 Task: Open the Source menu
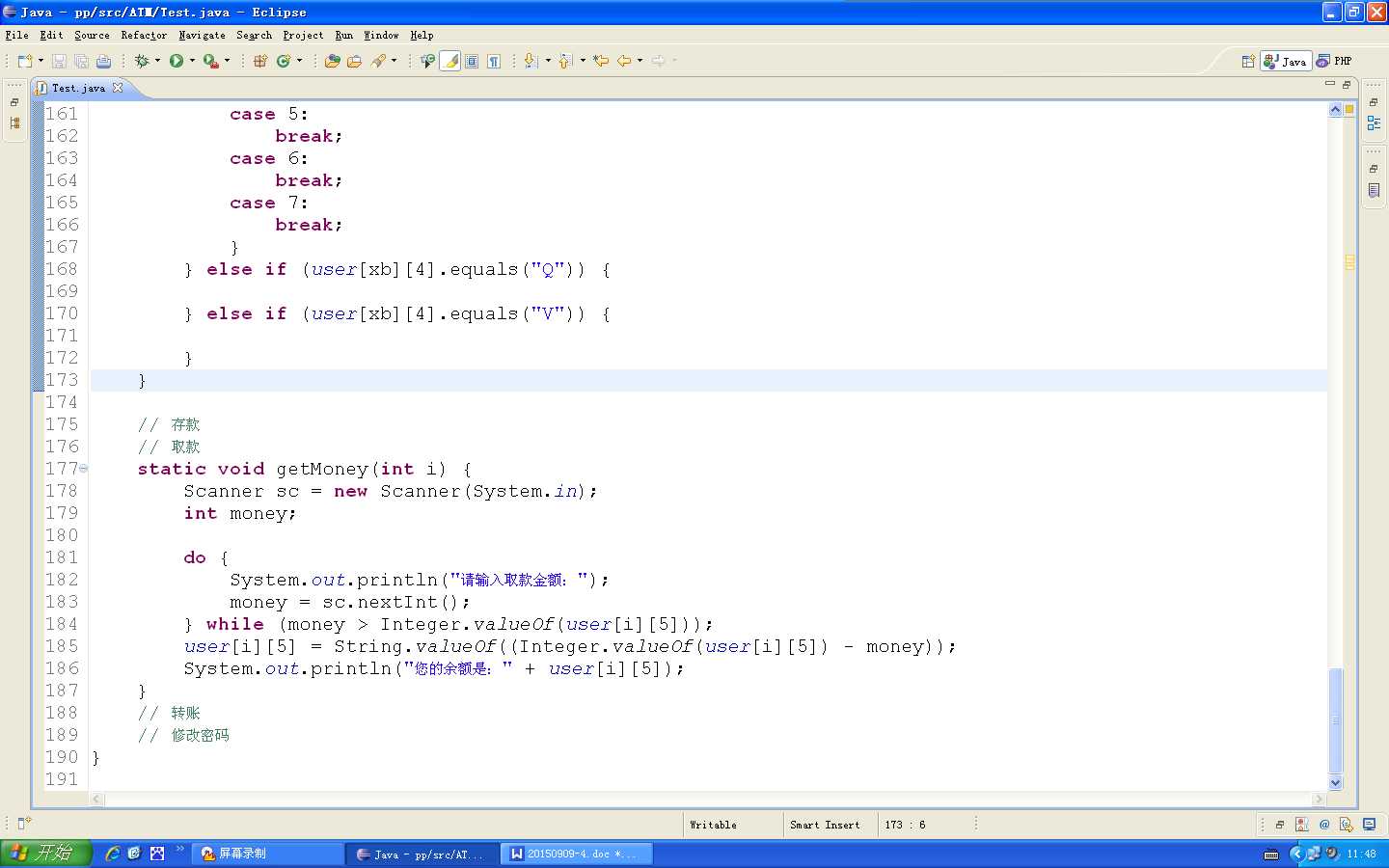tap(92, 35)
